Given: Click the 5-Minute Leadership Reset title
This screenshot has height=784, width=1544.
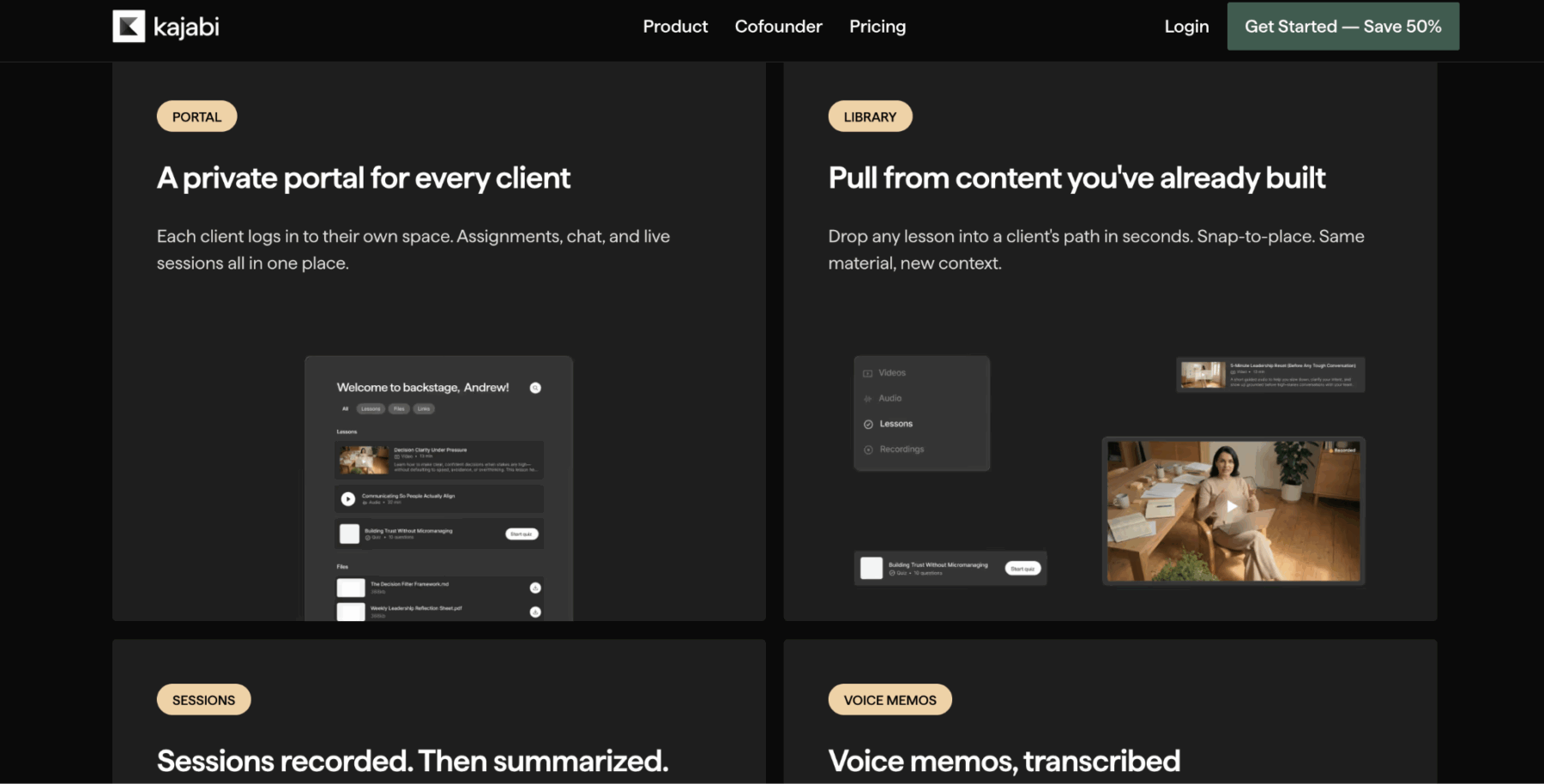Looking at the screenshot, I should [x=1293, y=365].
